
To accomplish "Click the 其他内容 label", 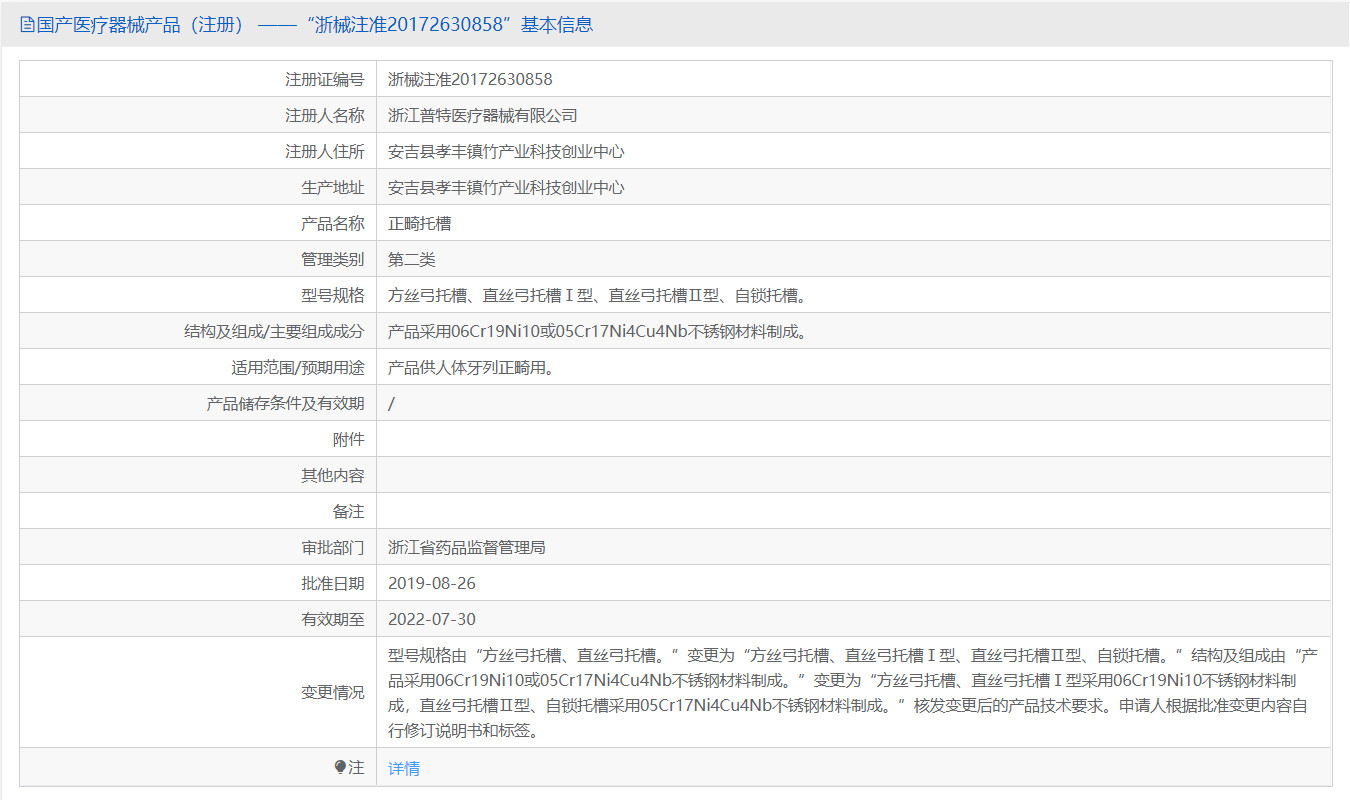I will pyautogui.click(x=333, y=475).
